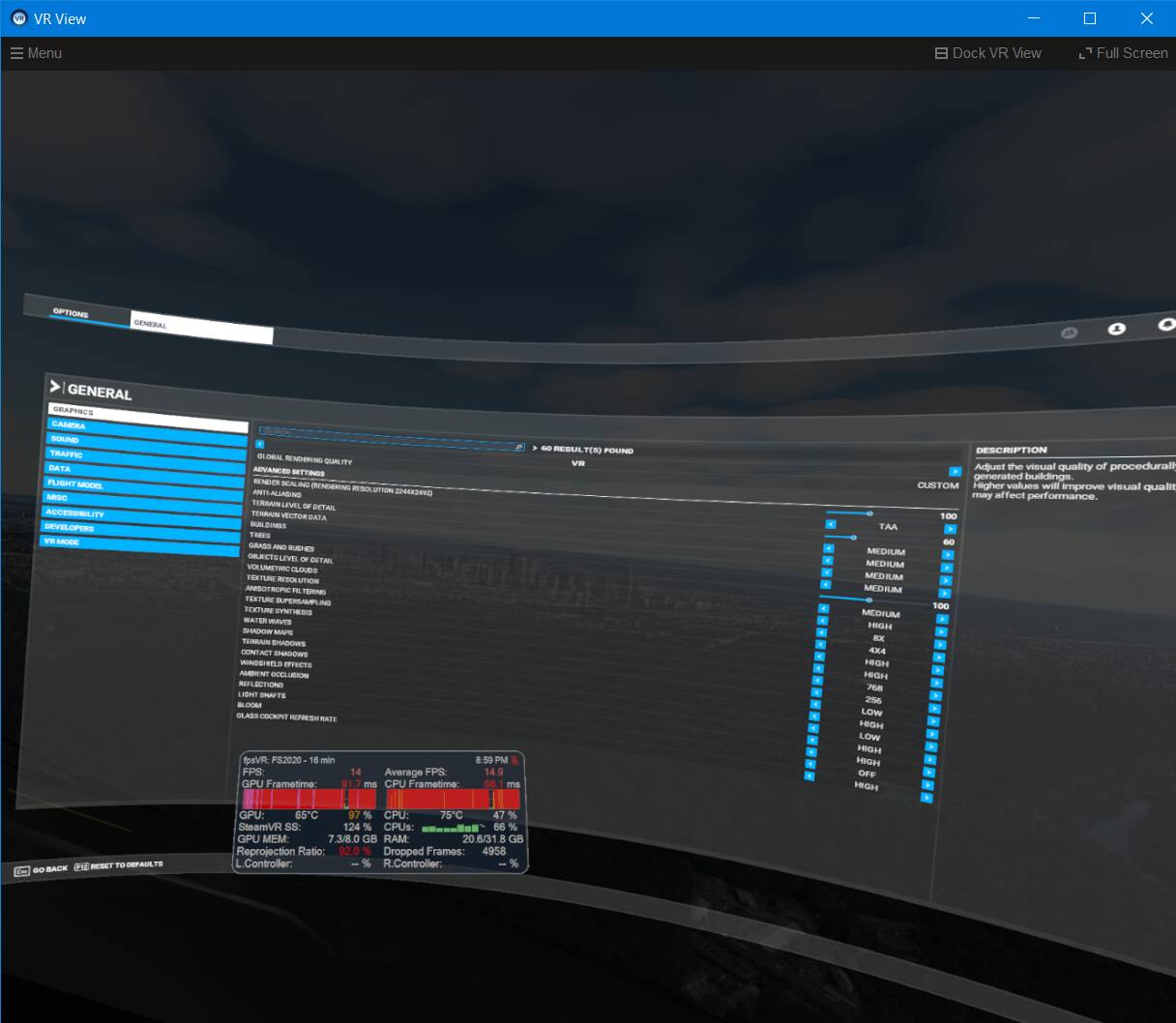
Task: Open the Camera settings category
Action: pyautogui.click(x=147, y=426)
